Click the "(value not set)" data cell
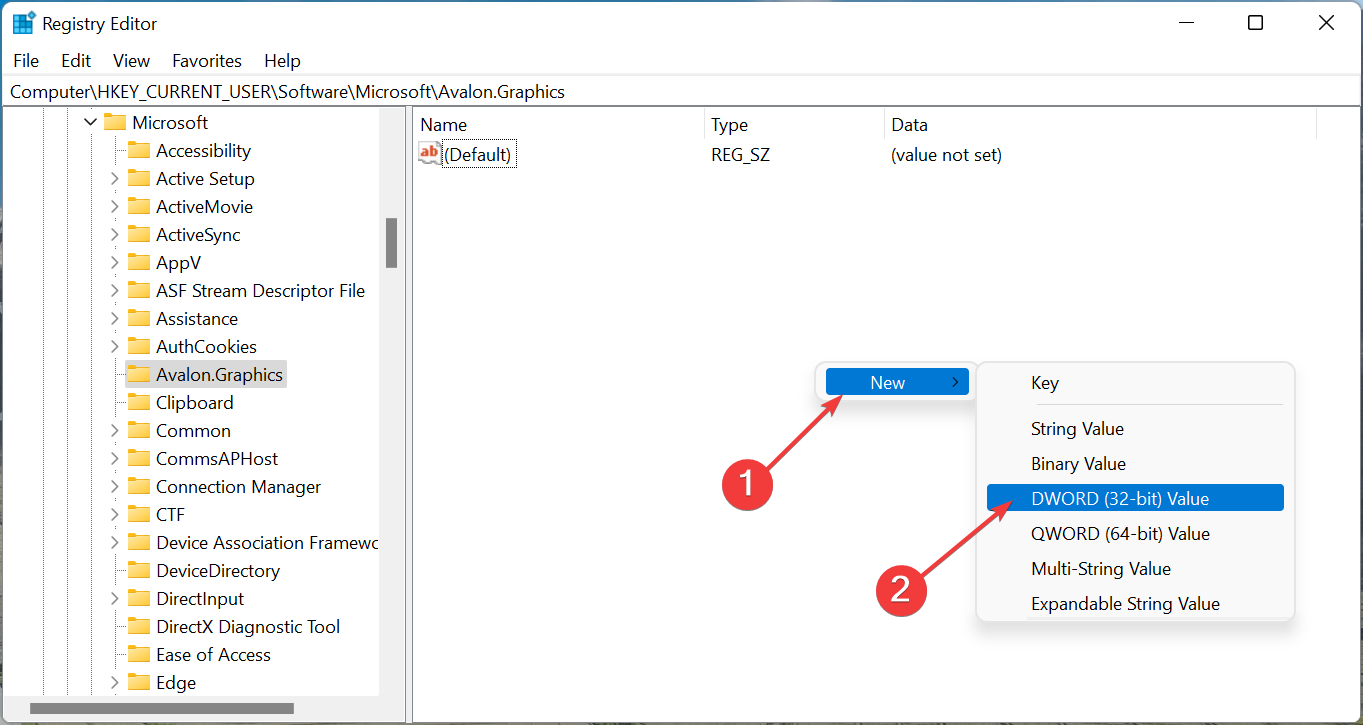 pyautogui.click(x=946, y=155)
